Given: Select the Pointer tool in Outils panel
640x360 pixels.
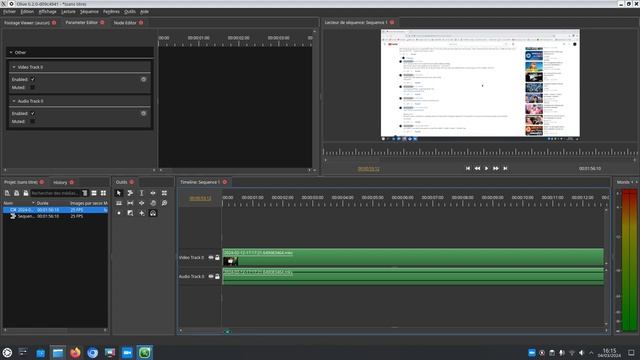Looking at the screenshot, I should (119, 193).
